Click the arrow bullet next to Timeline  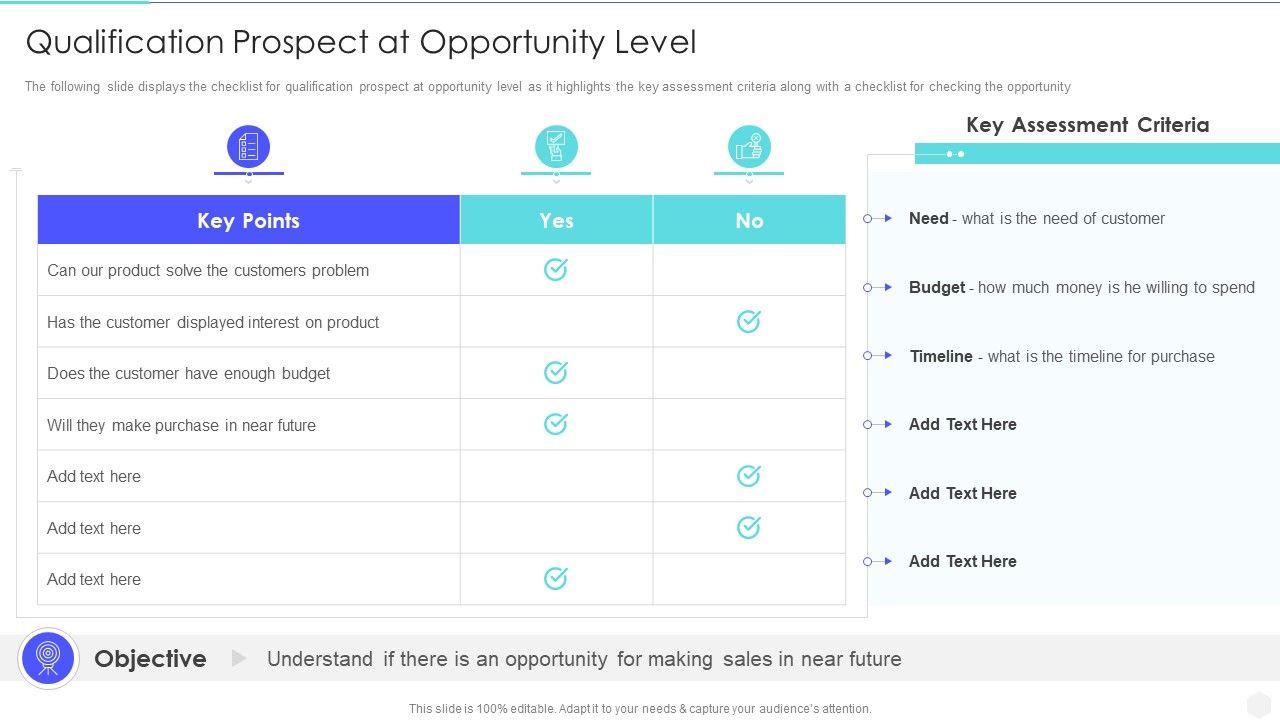click(x=878, y=356)
